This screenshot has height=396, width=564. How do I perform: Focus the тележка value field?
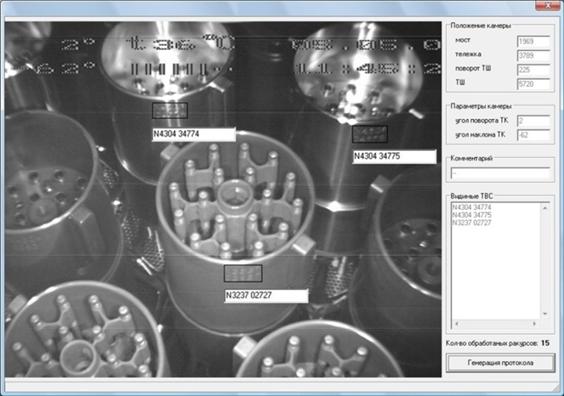(x=533, y=56)
